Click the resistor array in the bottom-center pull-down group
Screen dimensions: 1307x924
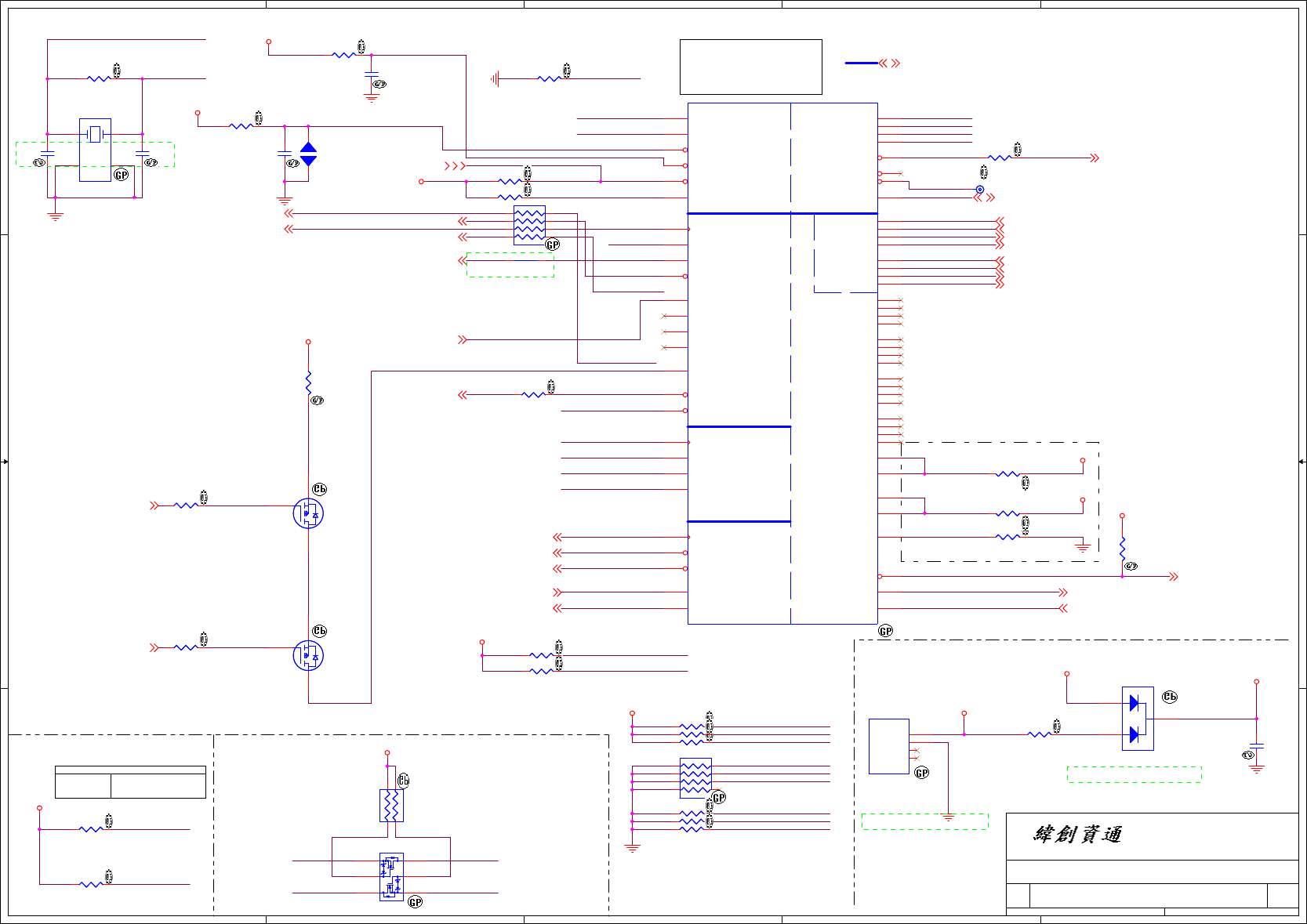(x=695, y=777)
